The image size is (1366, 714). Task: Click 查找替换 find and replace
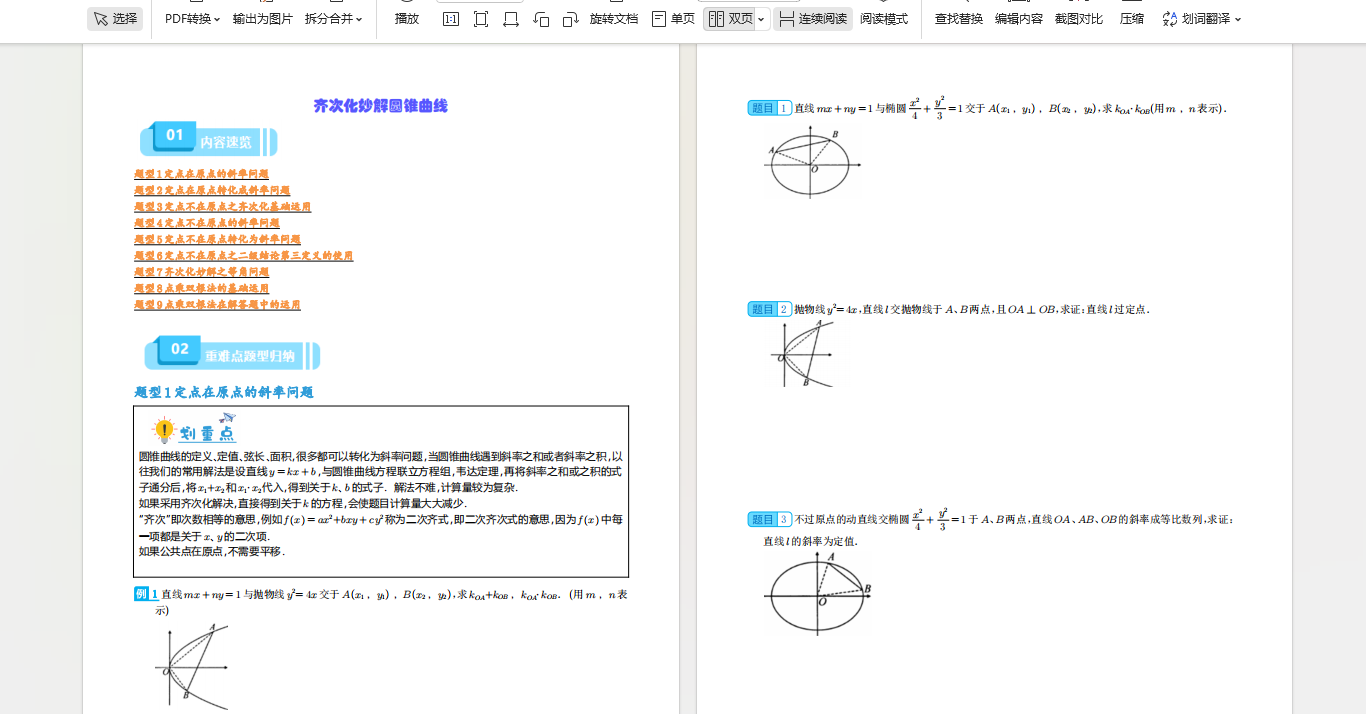(x=959, y=19)
